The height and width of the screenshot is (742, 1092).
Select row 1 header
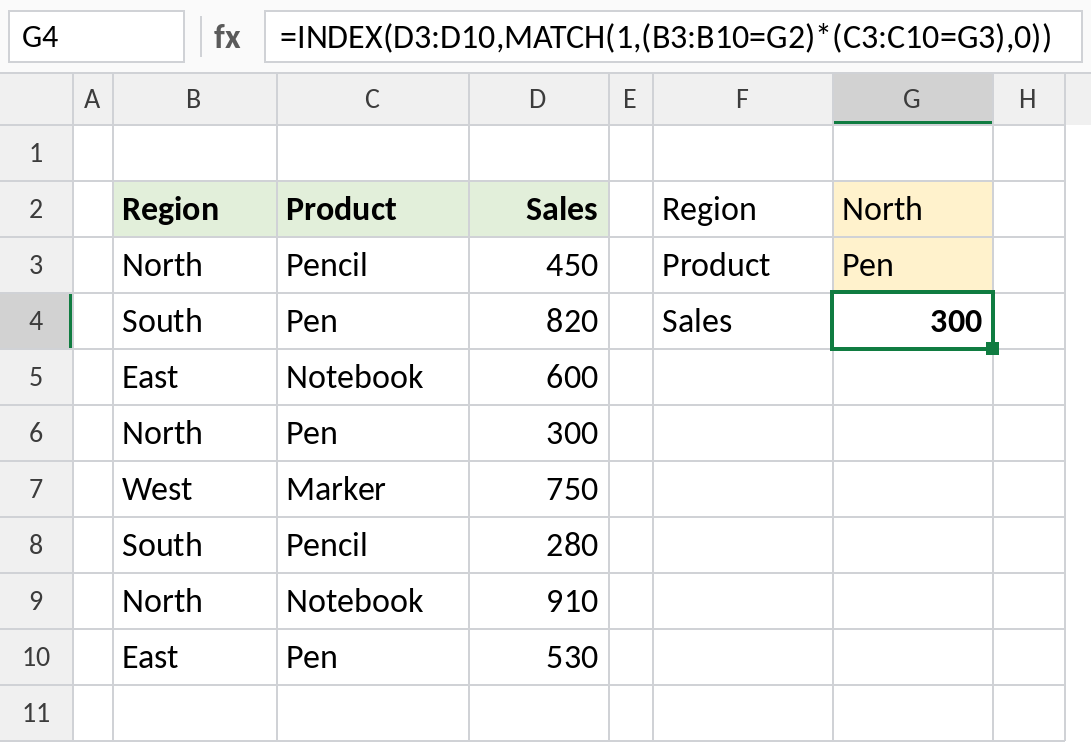point(36,153)
